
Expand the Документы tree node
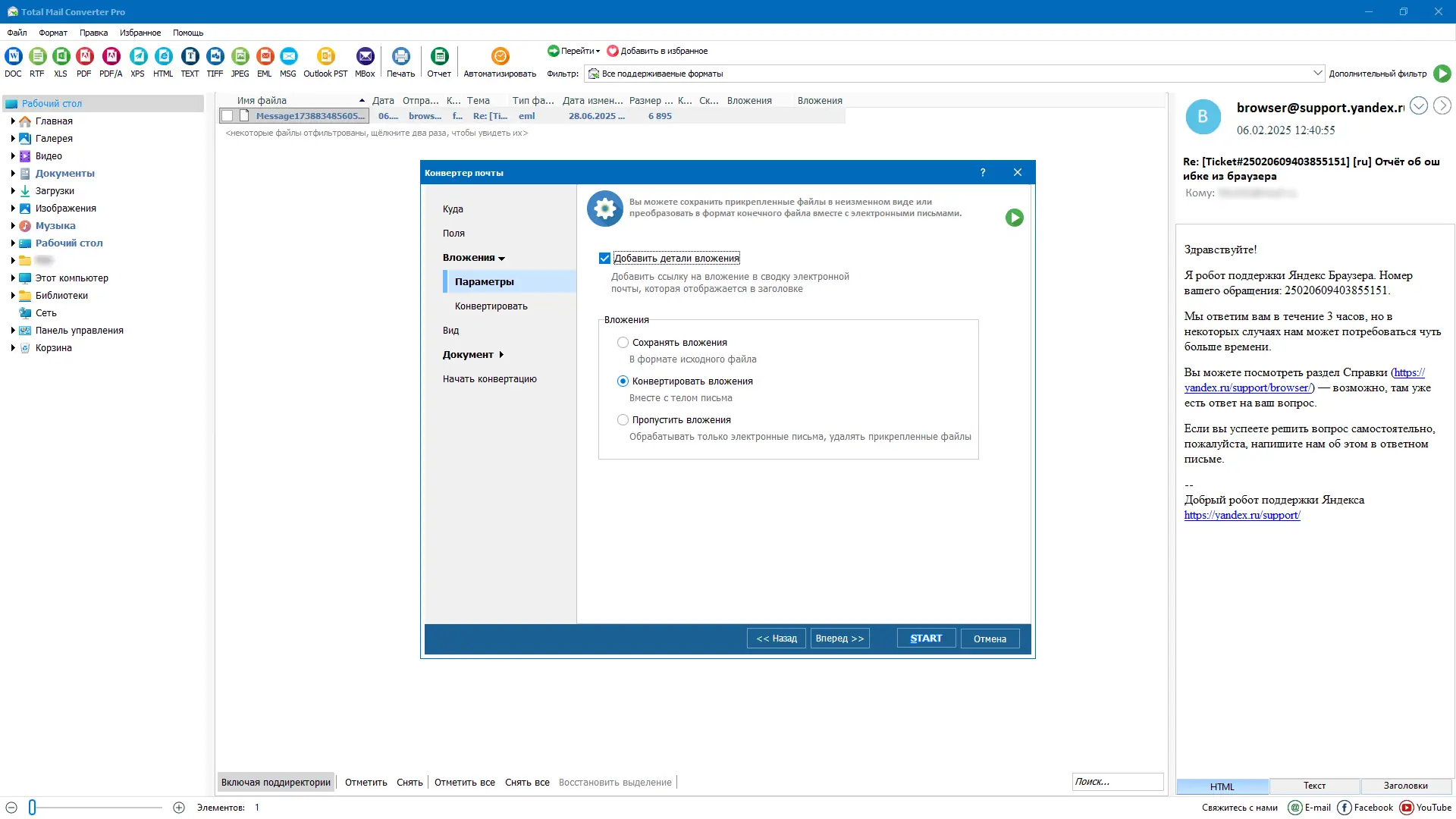[x=13, y=174]
